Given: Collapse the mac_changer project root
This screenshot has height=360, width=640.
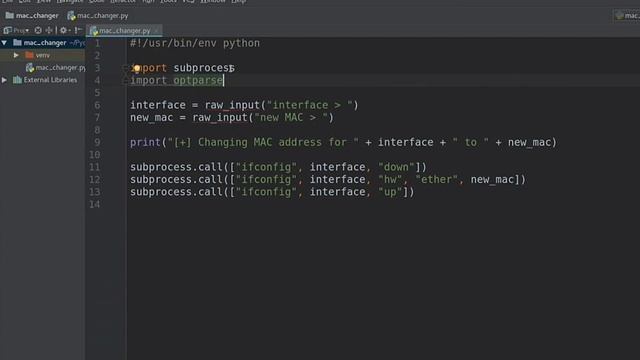Looking at the screenshot, I should [4, 42].
